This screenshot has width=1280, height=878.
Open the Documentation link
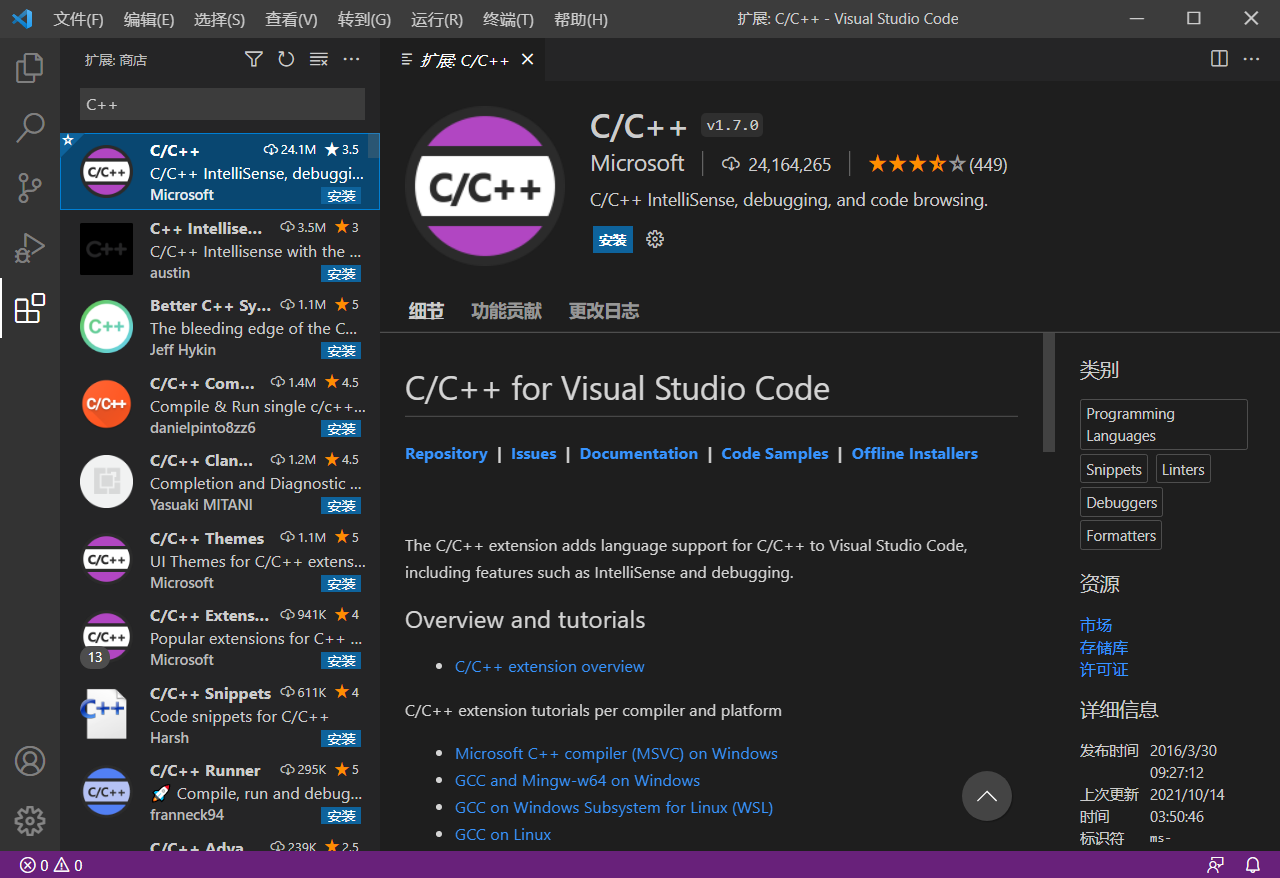639,453
